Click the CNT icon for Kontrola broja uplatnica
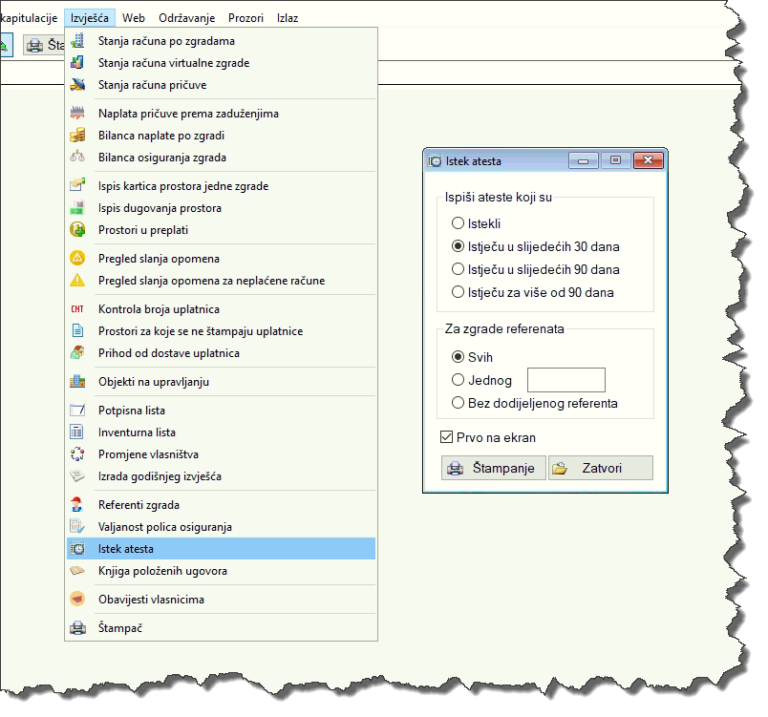The height and width of the screenshot is (717, 768). tap(77, 309)
